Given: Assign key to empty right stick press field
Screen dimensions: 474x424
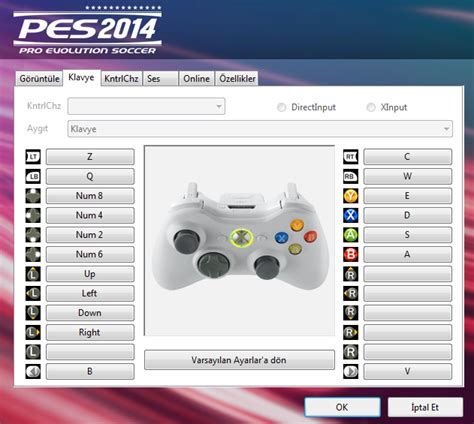Looking at the screenshot, I should (408, 352).
